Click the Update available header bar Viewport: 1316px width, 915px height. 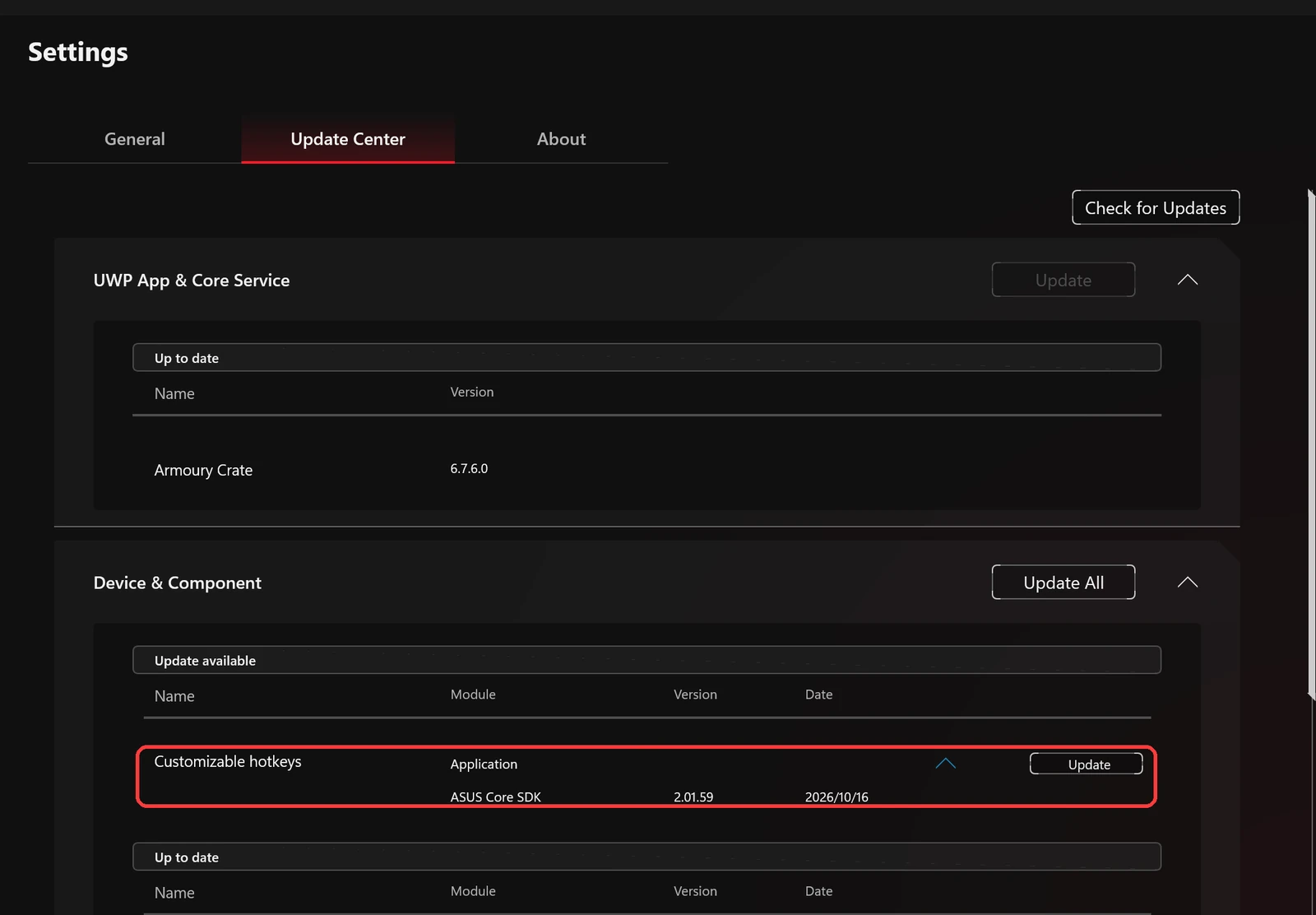coord(646,660)
